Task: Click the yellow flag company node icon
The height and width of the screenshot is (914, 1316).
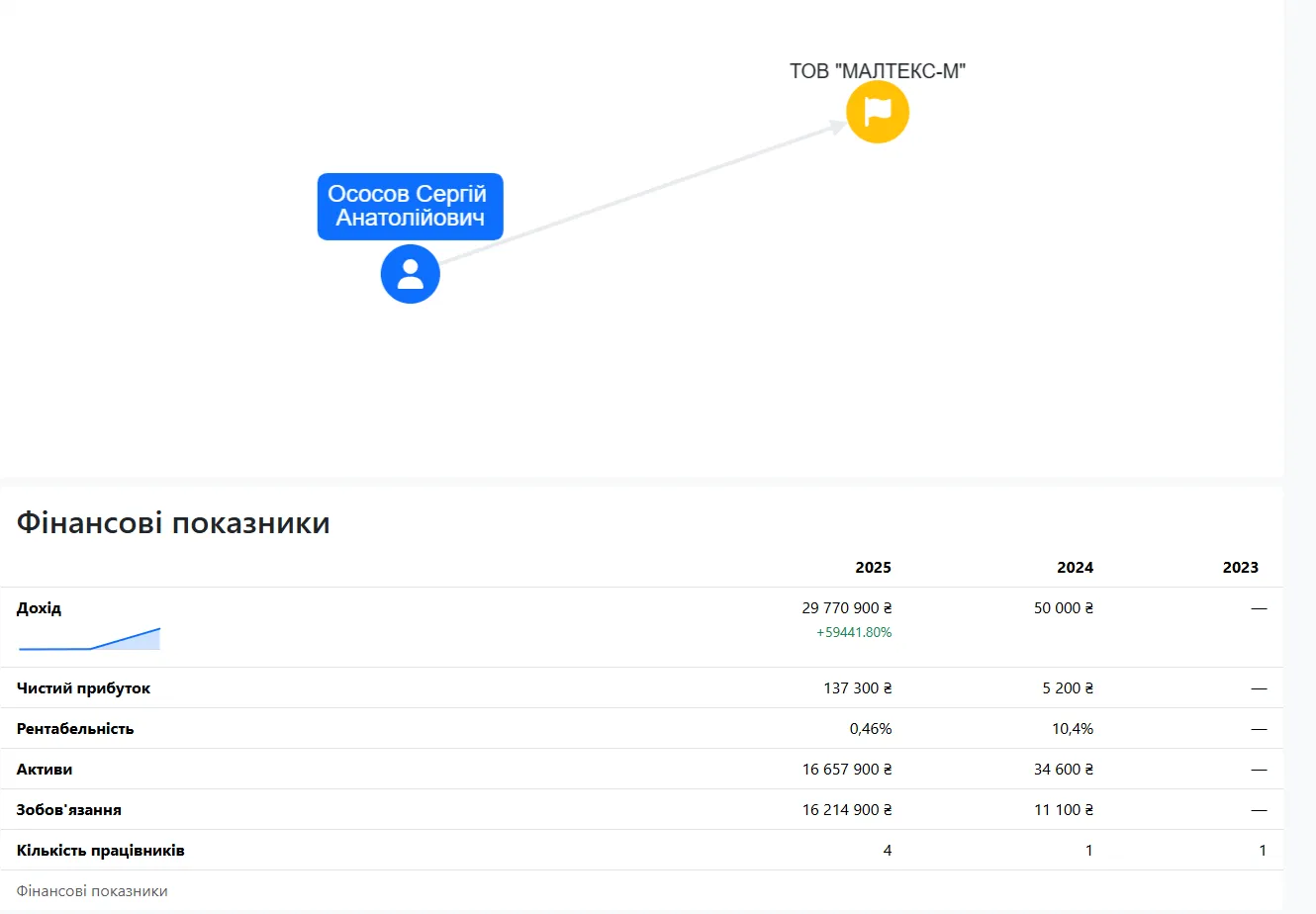Action: (878, 112)
